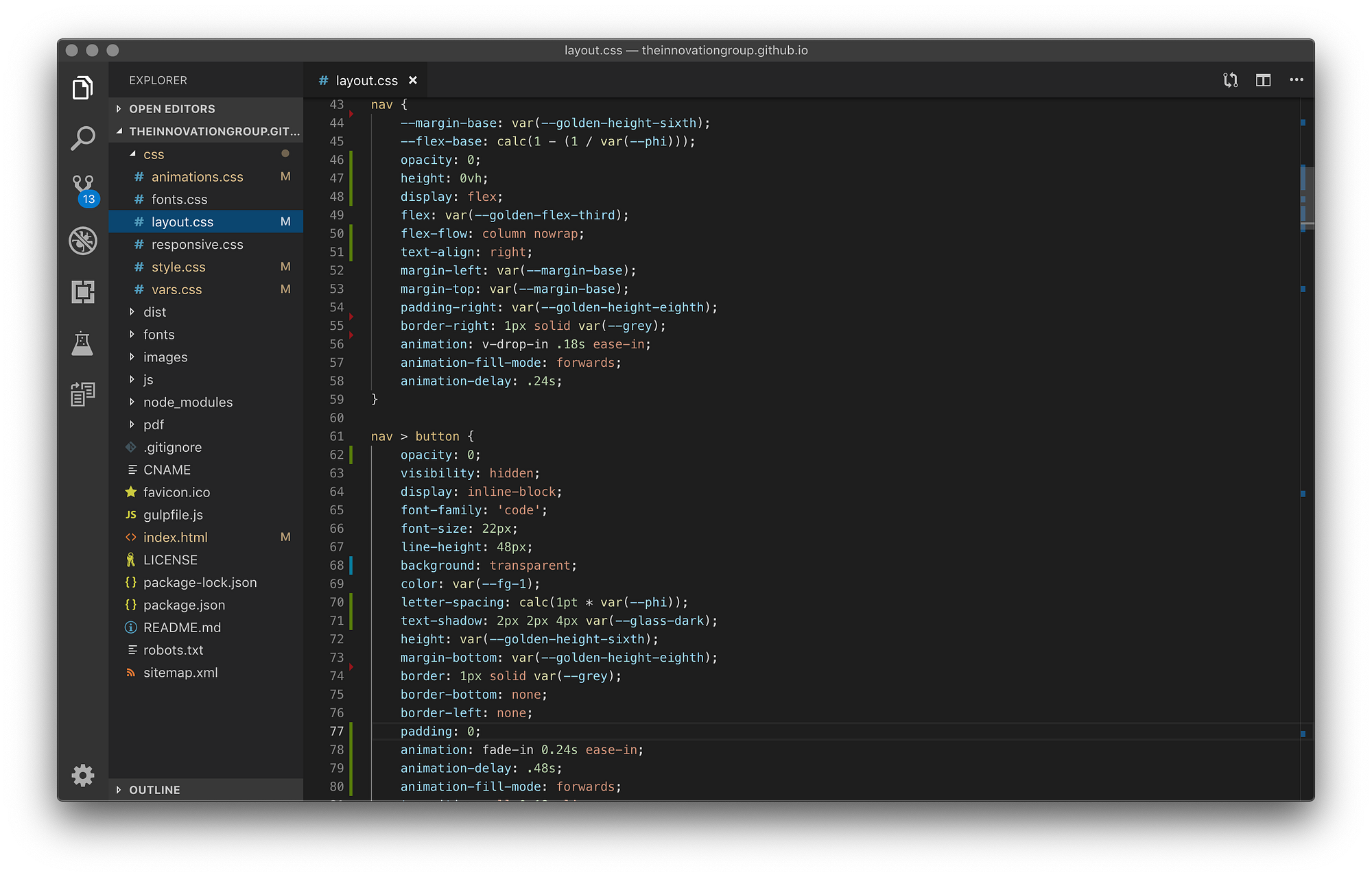Open the More Actions ellipsis menu
Image resolution: width=1372 pixels, height=877 pixels.
pos(1296,80)
